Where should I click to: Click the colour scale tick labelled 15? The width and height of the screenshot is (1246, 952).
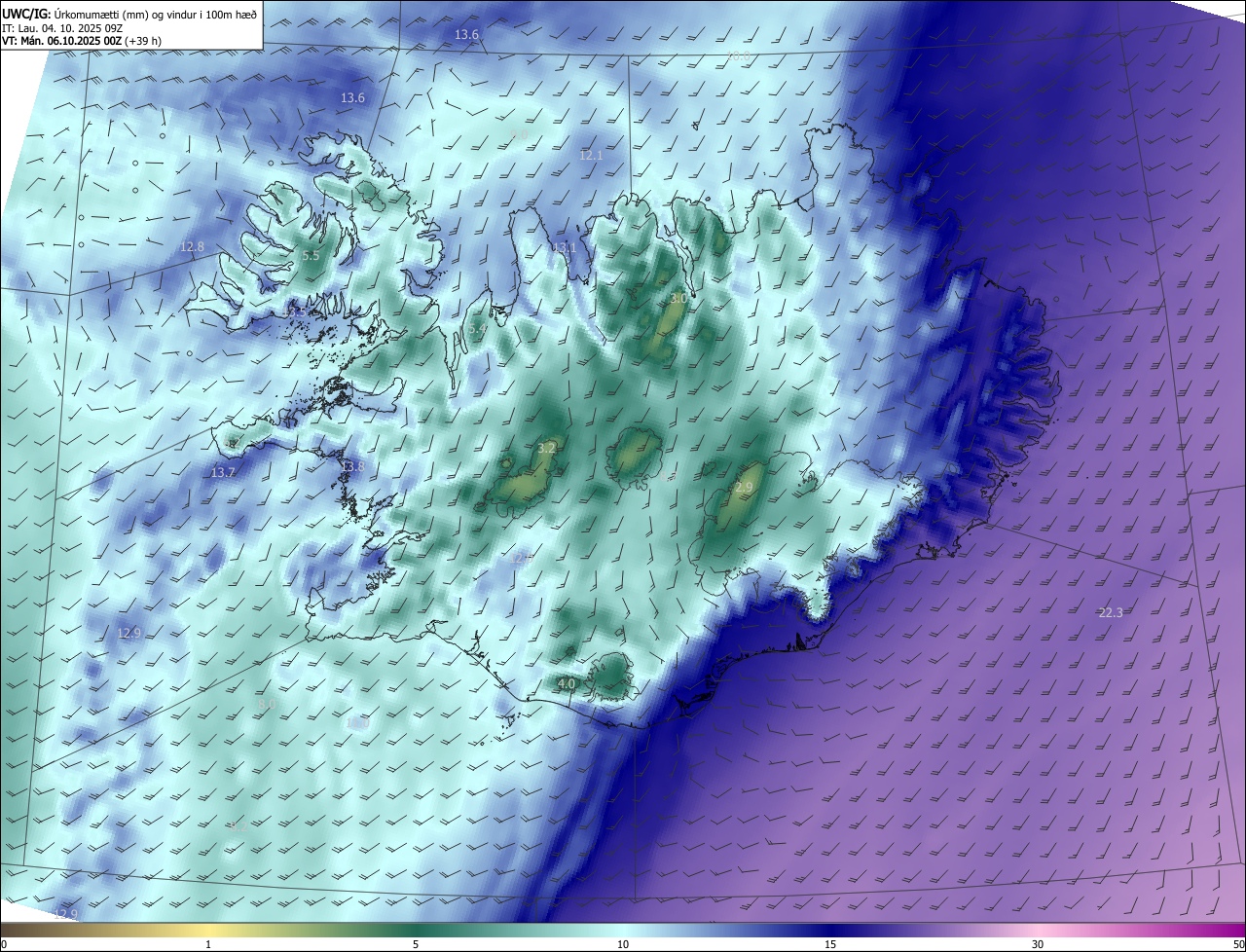click(830, 944)
